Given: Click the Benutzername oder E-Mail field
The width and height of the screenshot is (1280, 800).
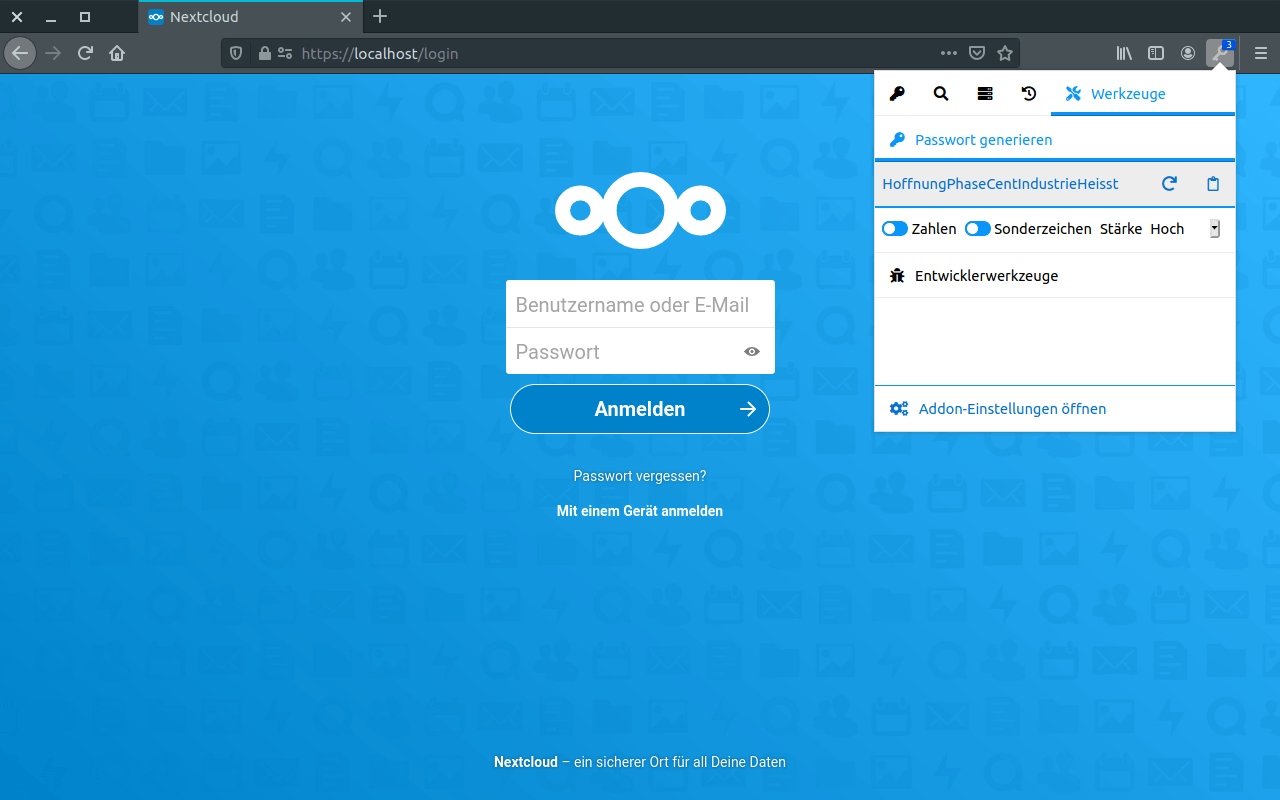Looking at the screenshot, I should pos(640,303).
